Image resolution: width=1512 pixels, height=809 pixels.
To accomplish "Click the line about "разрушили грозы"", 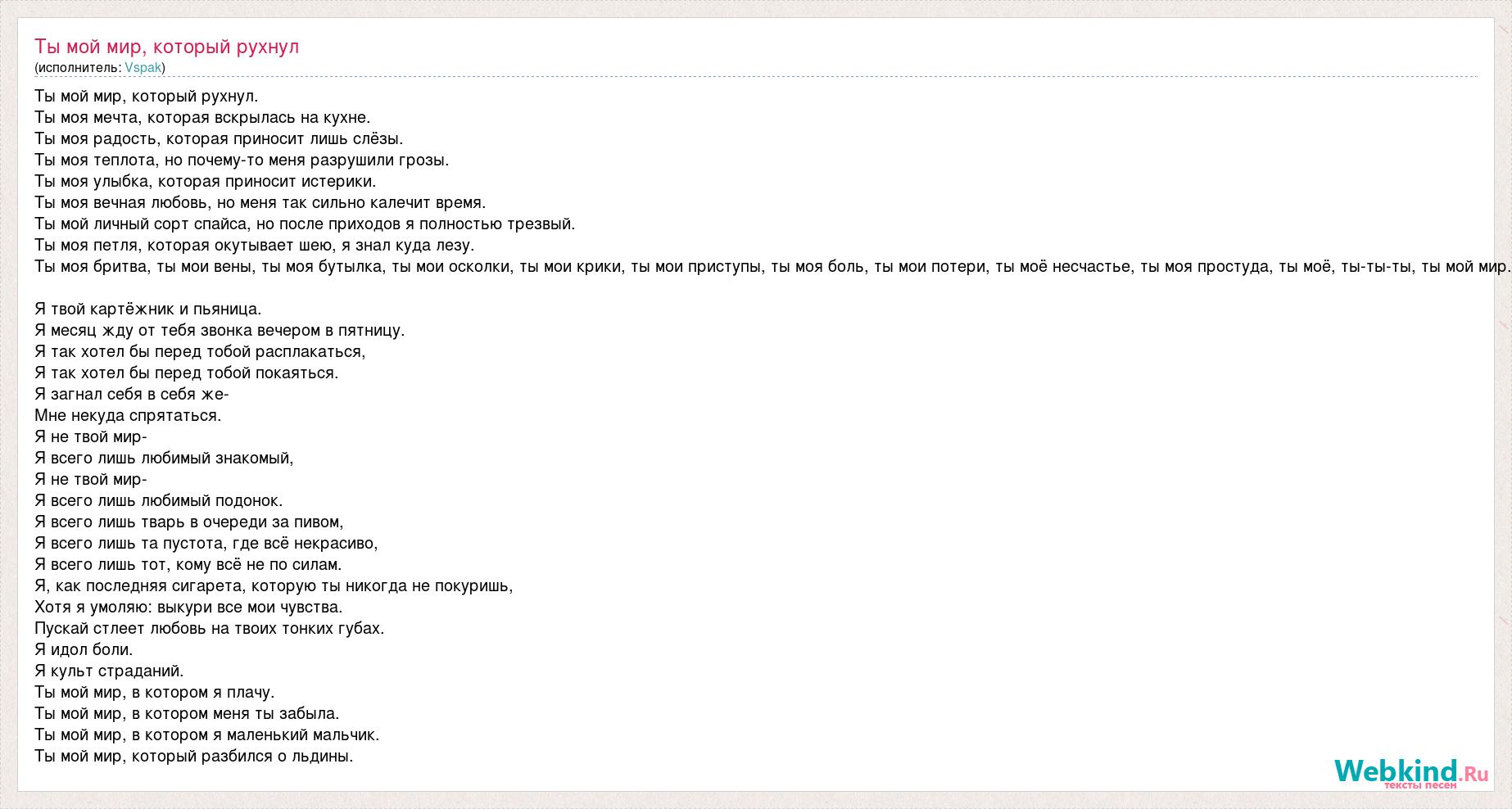I will [x=242, y=160].
